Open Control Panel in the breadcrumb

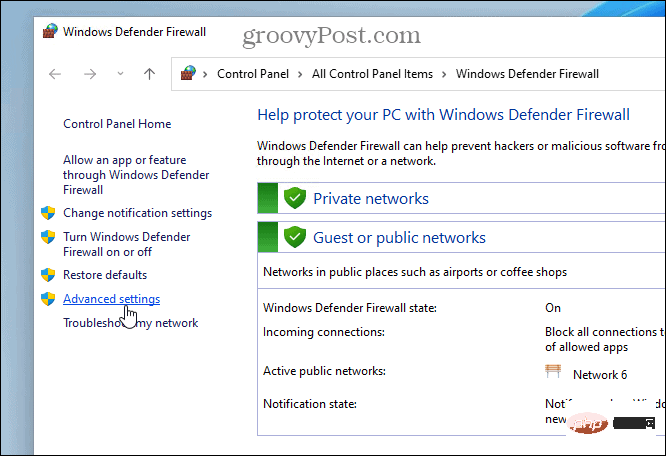coord(253,74)
